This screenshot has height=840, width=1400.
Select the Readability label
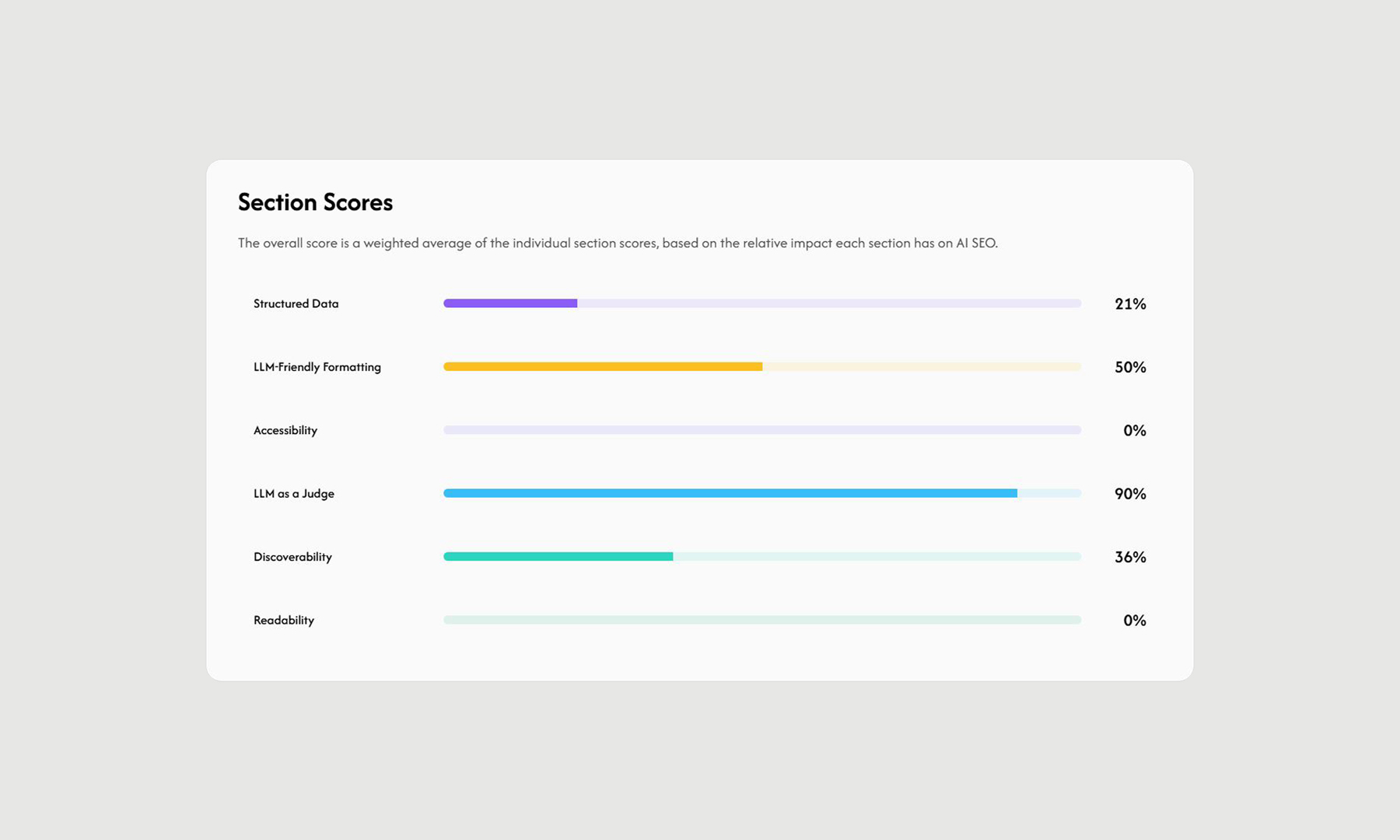(284, 621)
